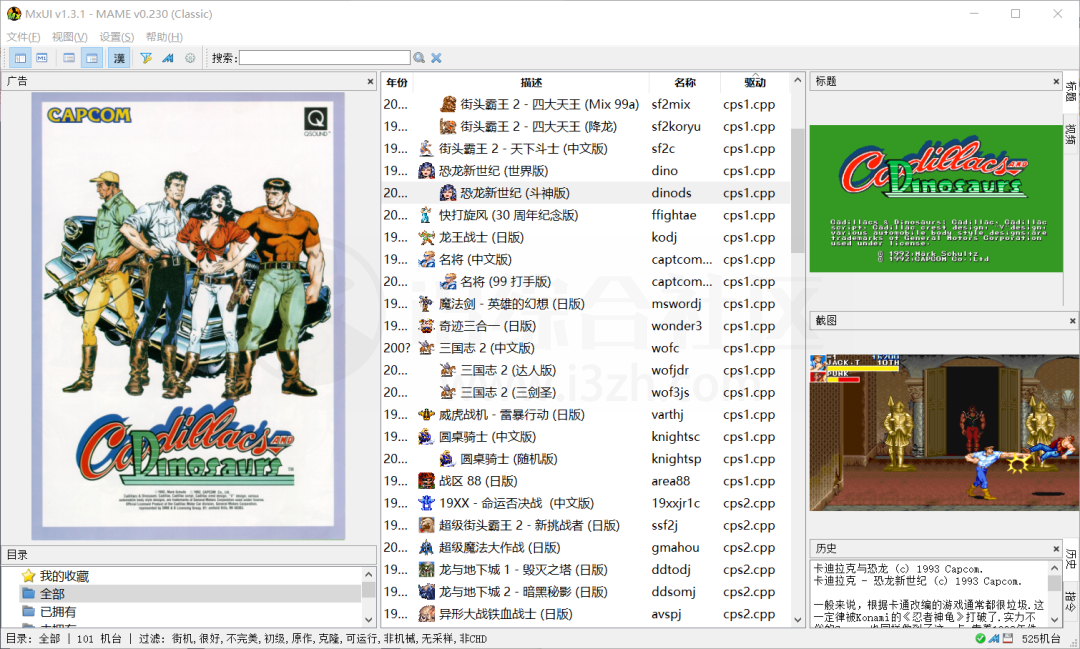The image size is (1080, 649).
Task: Open the 视图(V) menu
Action: (70, 37)
